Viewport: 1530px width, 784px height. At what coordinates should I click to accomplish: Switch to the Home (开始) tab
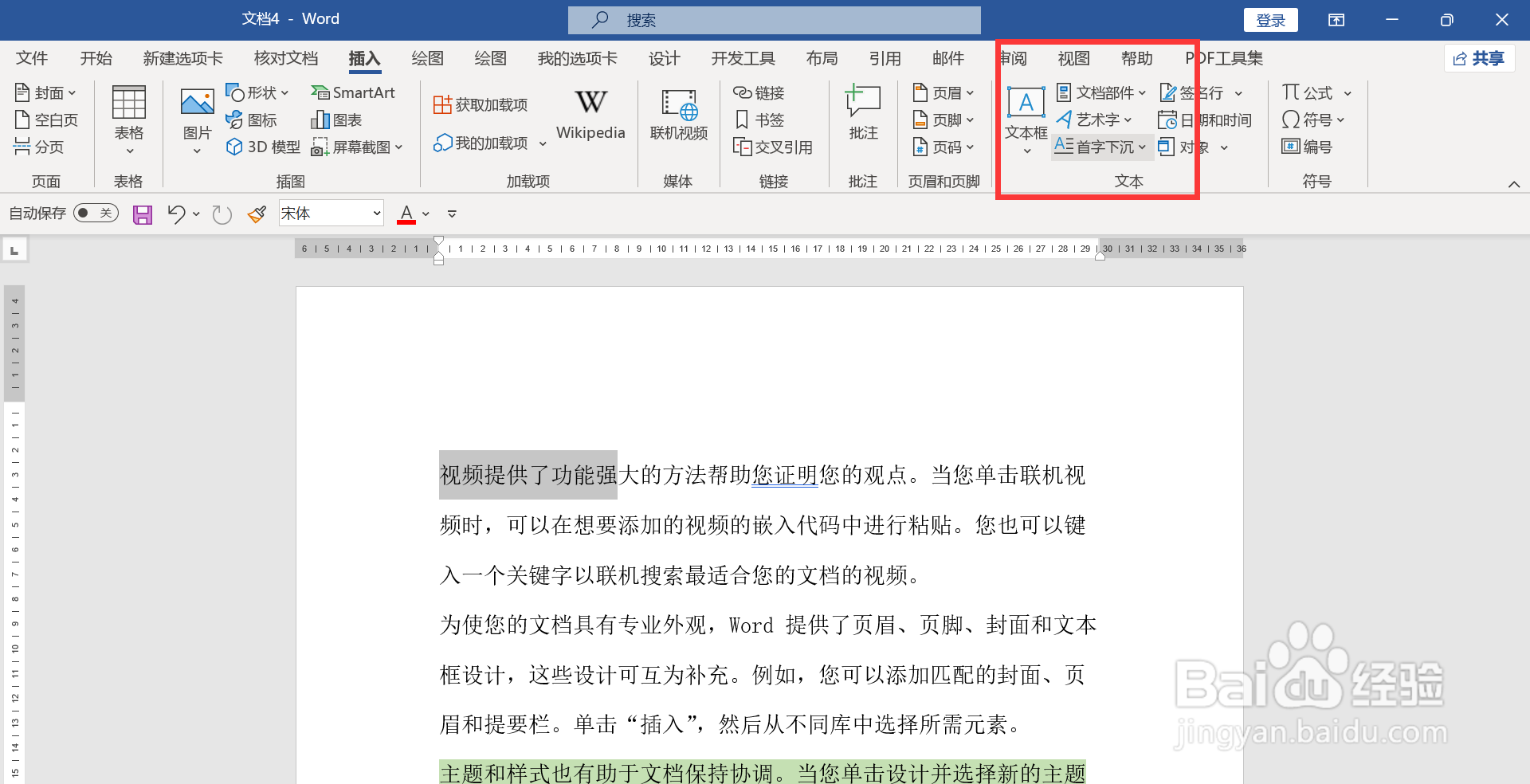(96, 58)
